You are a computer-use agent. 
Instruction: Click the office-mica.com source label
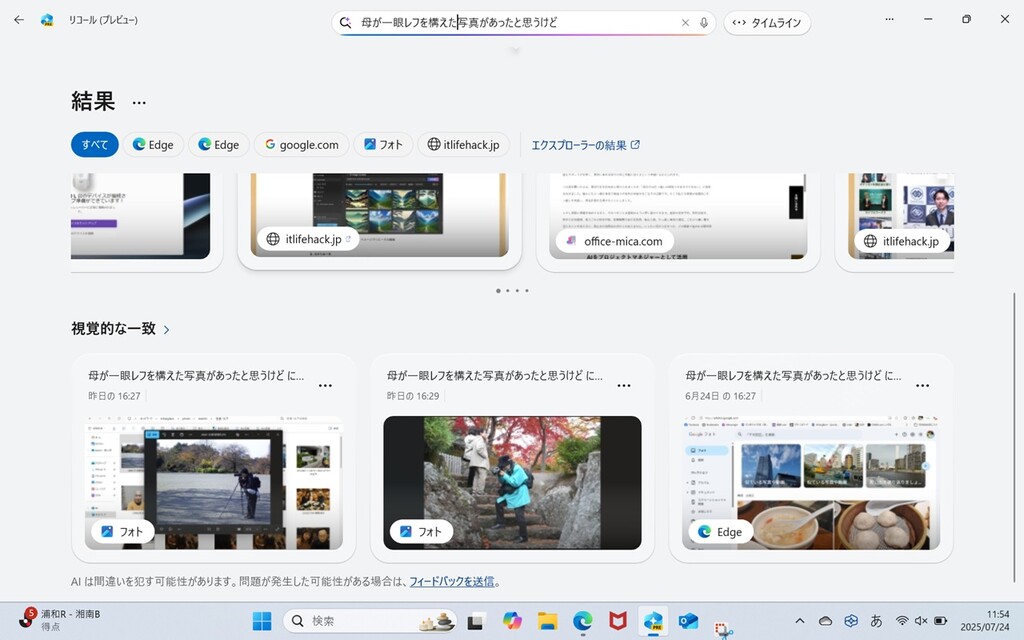pos(615,241)
